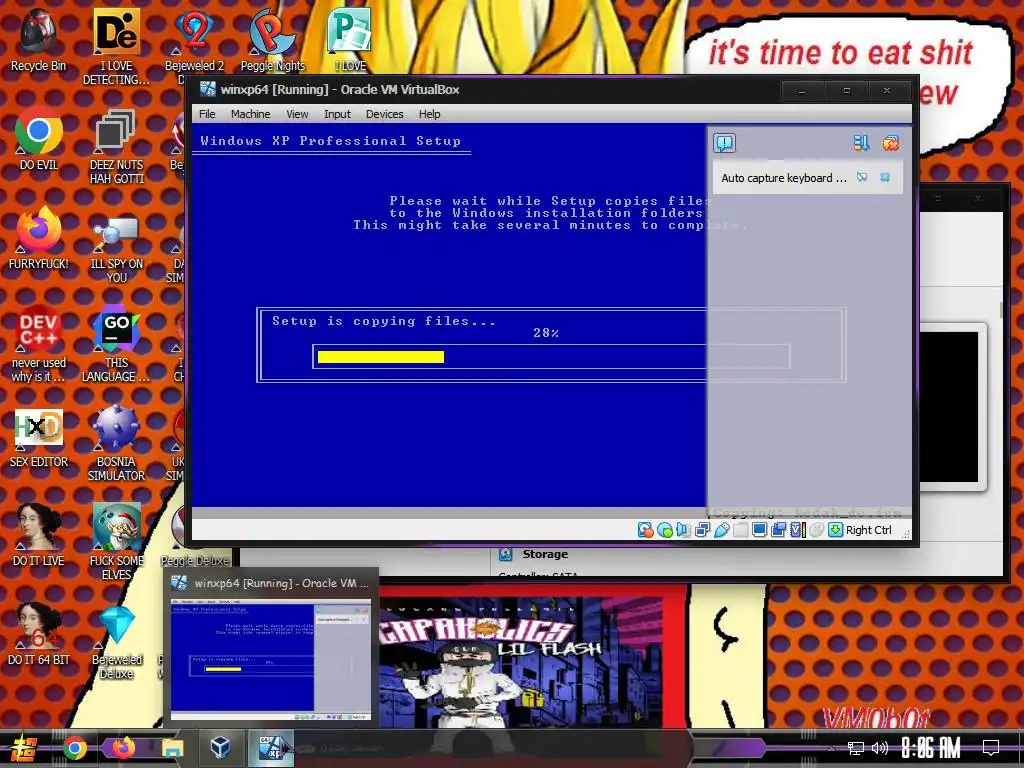This screenshot has width=1024, height=768.
Task: Click the running winxp64 VM taskbar icon
Action: tap(270, 748)
